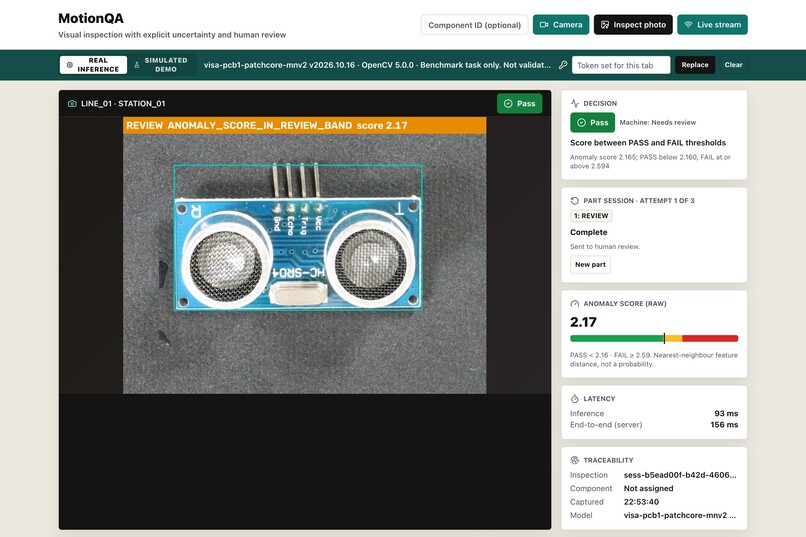This screenshot has height=537, width=806.
Task: Click the chip icon next to Real Inference
Action: pyautogui.click(x=70, y=65)
